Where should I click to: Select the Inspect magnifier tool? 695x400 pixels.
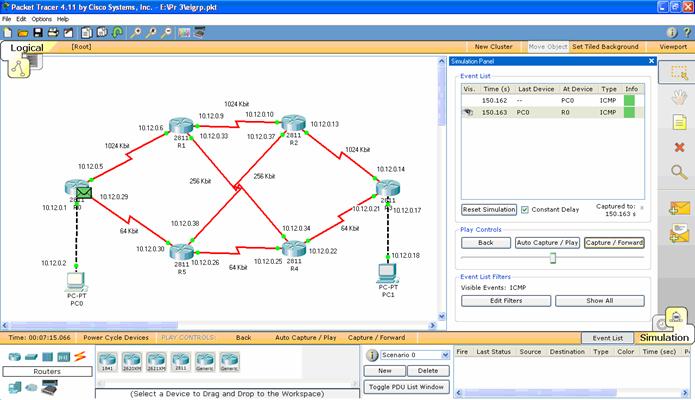679,172
